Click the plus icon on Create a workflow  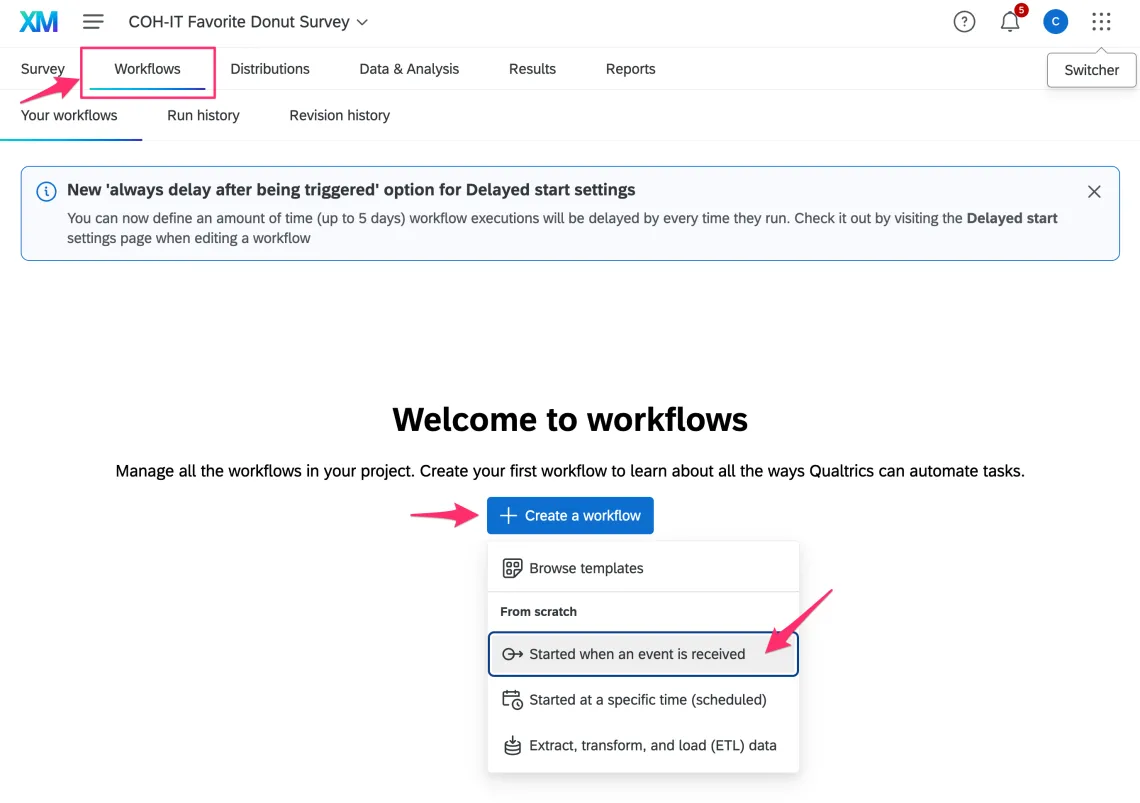[x=508, y=516]
